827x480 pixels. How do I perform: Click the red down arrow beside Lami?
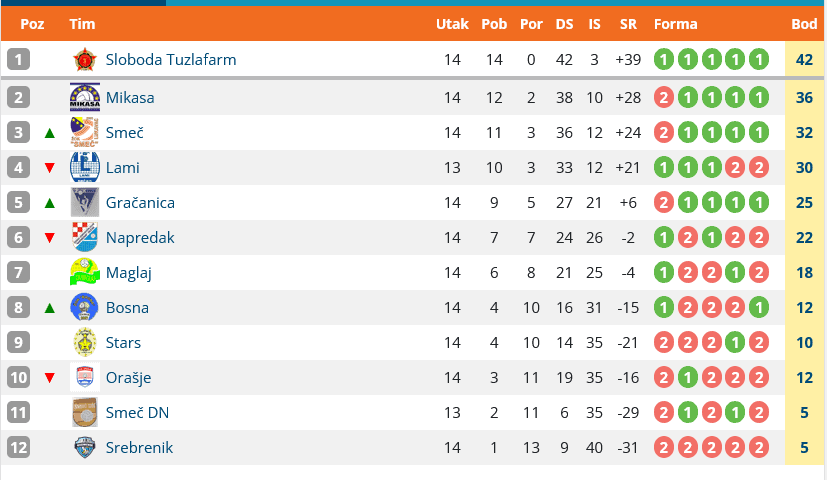coord(50,168)
